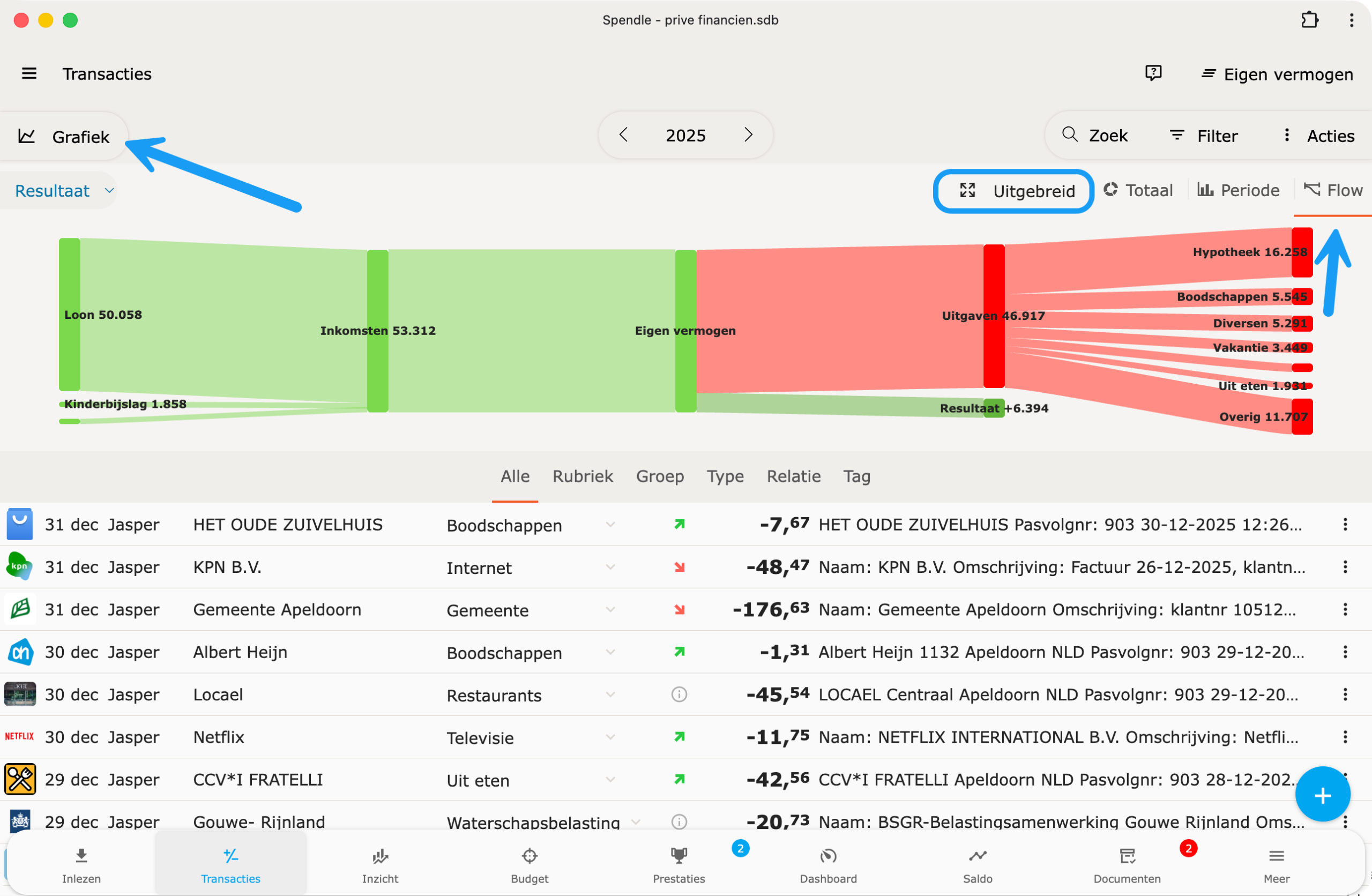The image size is (1372, 896).
Task: Select the Groep grouping tab
Action: [660, 476]
